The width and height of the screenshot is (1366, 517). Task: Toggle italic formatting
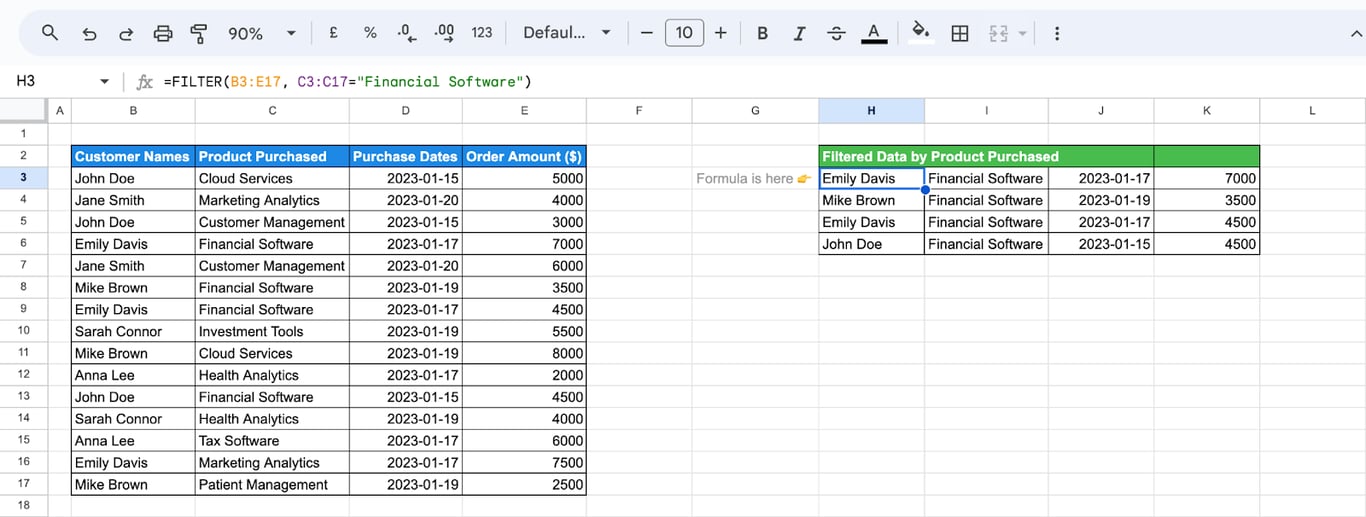coord(799,33)
